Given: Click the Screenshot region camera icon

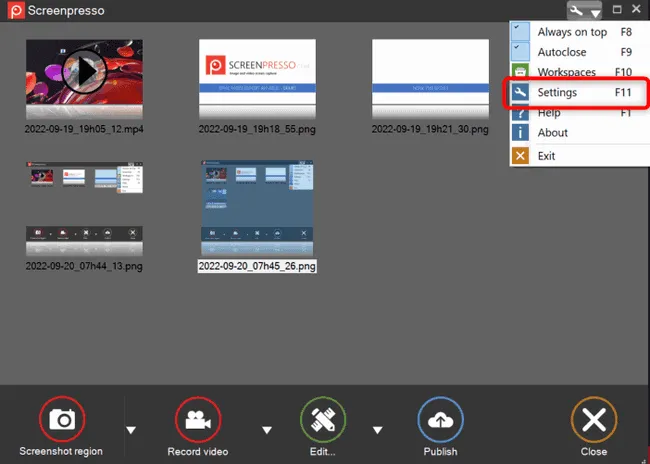Looking at the screenshot, I should [x=61, y=420].
